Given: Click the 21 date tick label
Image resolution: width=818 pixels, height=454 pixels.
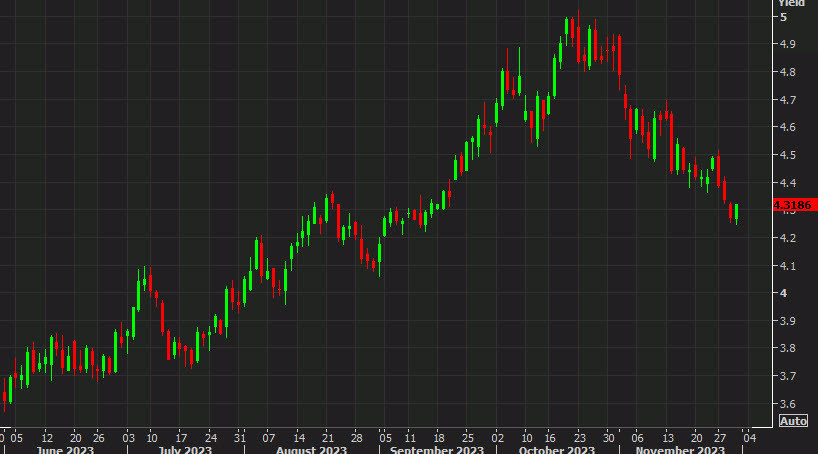Looking at the screenshot, I should (328, 438).
